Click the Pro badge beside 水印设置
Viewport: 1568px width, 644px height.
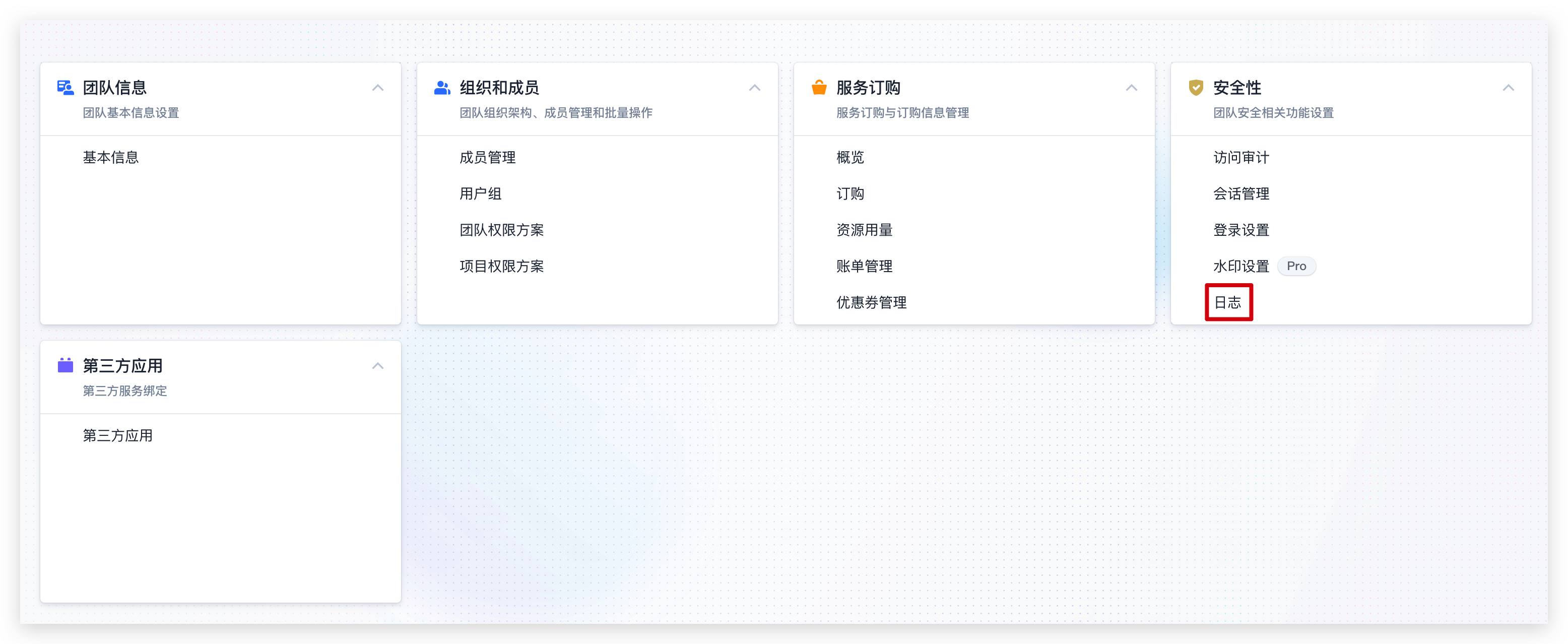pos(1296,266)
